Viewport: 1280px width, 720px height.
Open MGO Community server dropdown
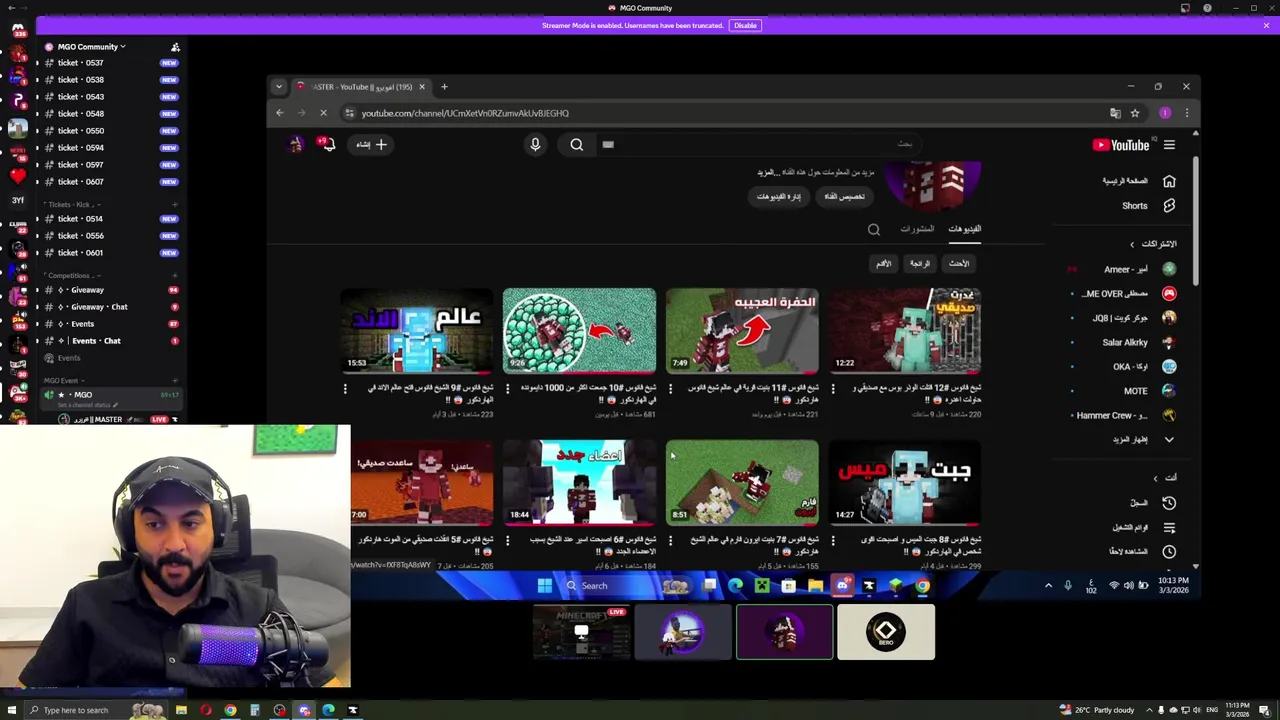pos(90,47)
